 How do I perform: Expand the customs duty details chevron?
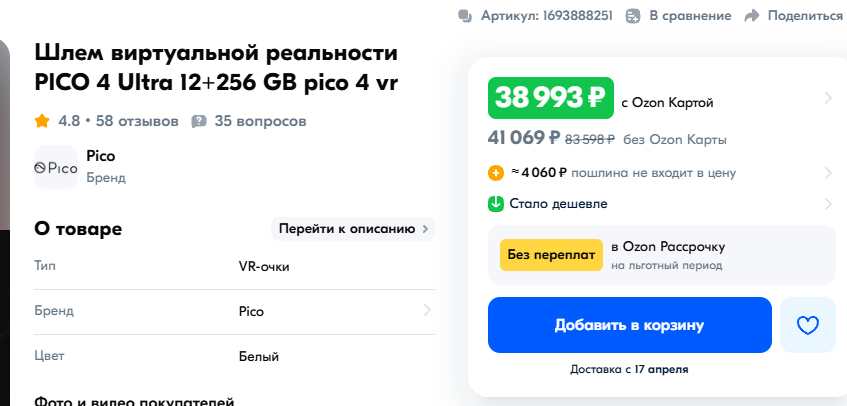point(828,172)
